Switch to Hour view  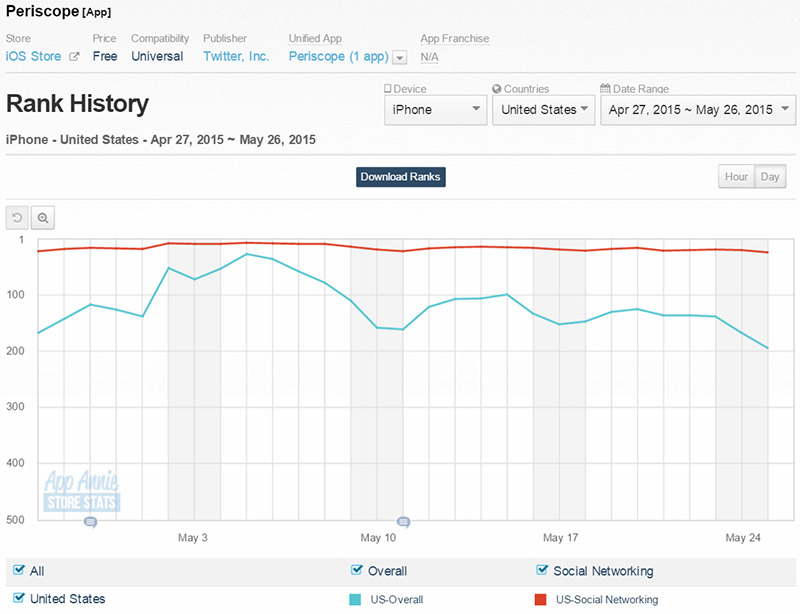pyautogui.click(x=736, y=177)
